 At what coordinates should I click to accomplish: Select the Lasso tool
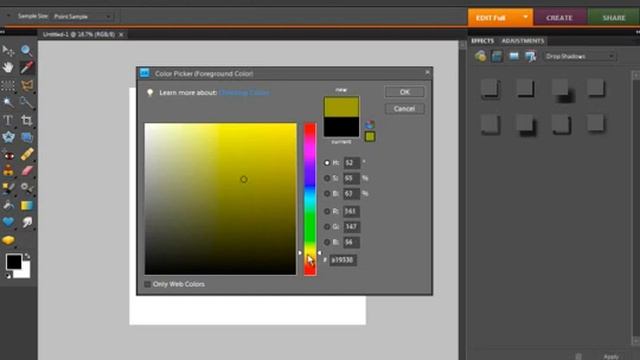coord(27,85)
